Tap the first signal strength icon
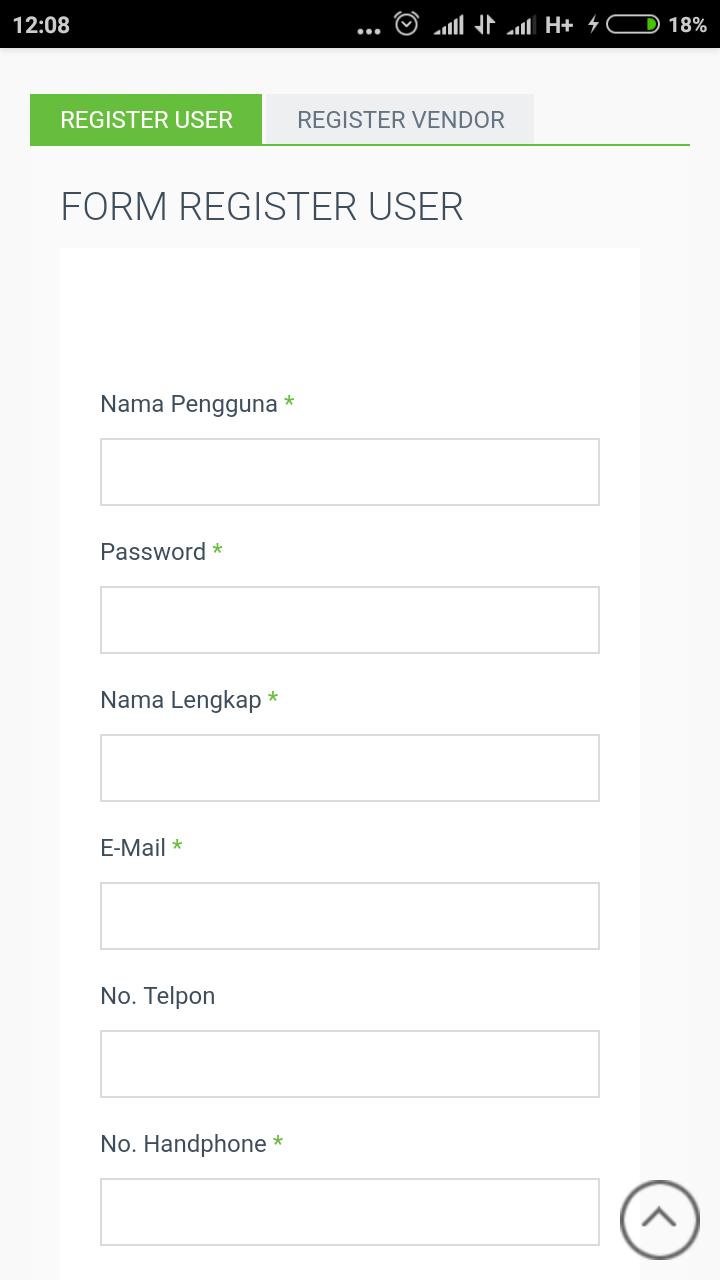The image size is (720, 1280). pyautogui.click(x=448, y=25)
